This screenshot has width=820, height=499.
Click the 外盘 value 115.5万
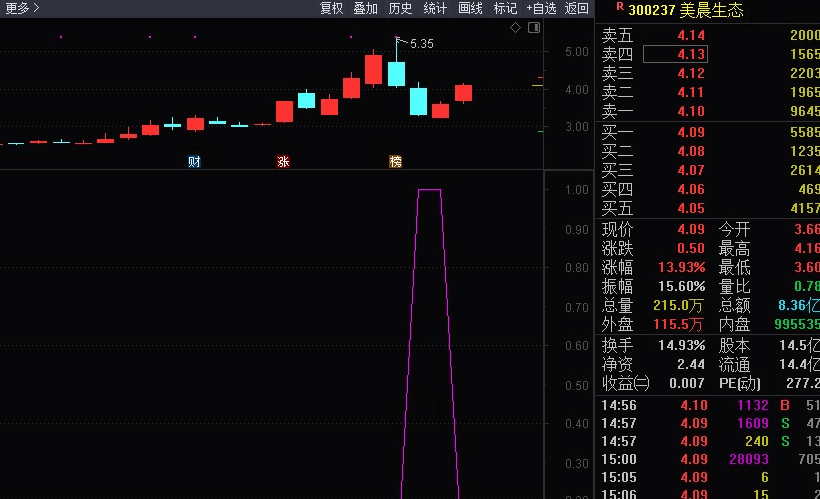click(678, 324)
